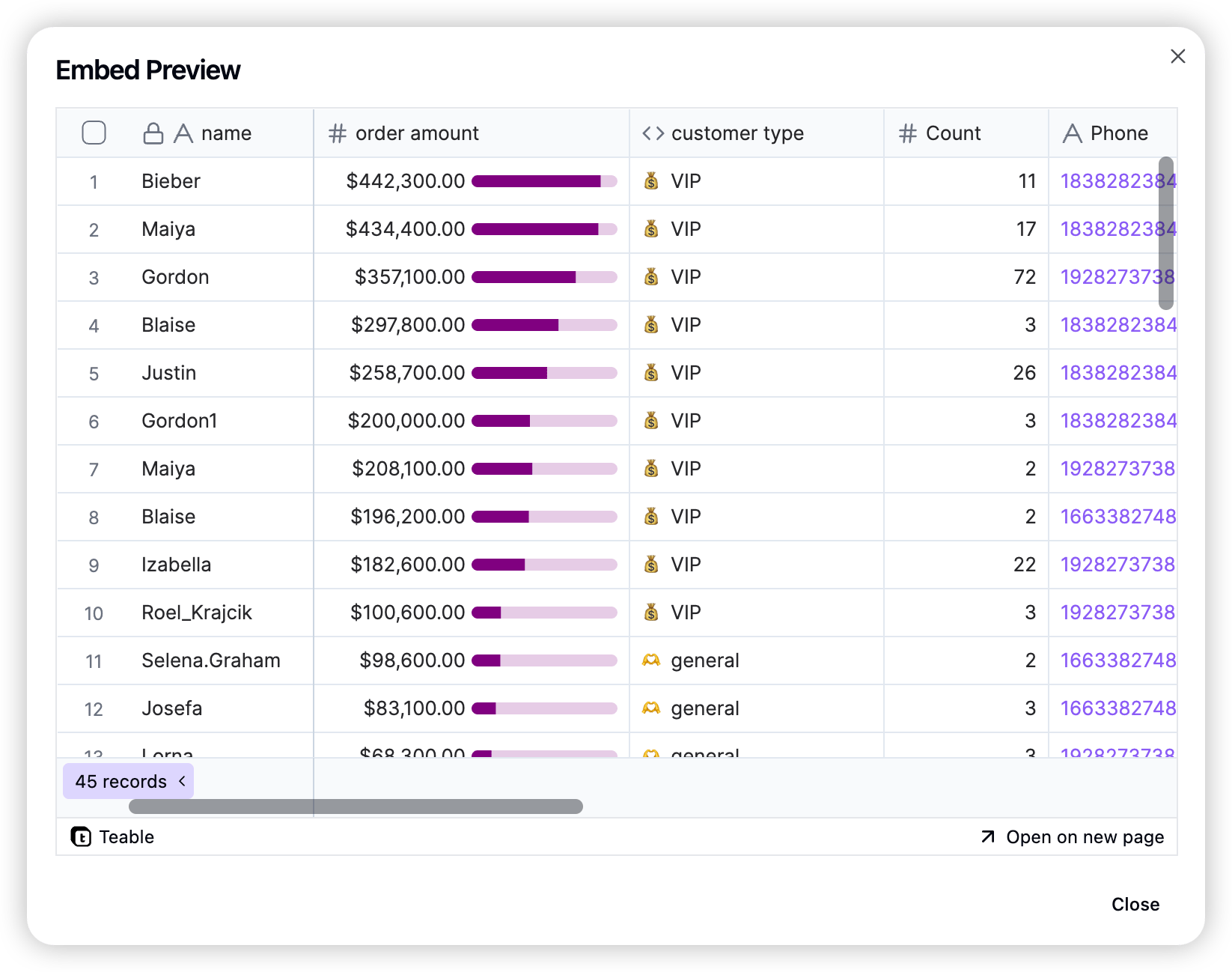Collapse the 45 records statistics chevron
The height and width of the screenshot is (972, 1232).
coord(182,781)
